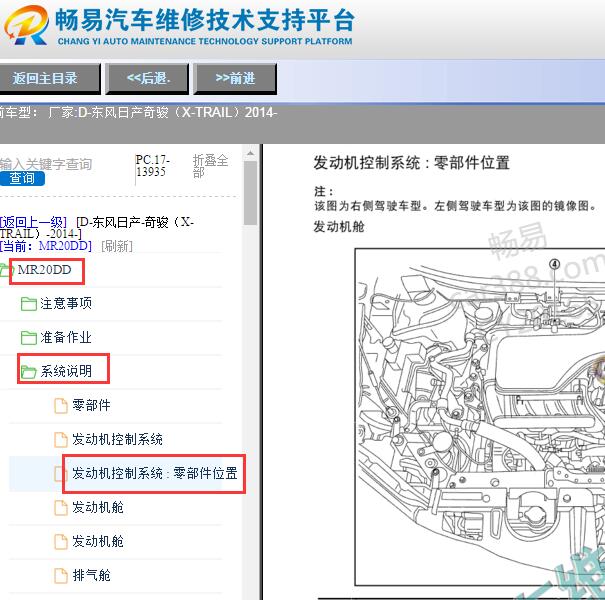
Task: Open the second 发动机舱 document
Action: pyautogui.click(x=98, y=541)
